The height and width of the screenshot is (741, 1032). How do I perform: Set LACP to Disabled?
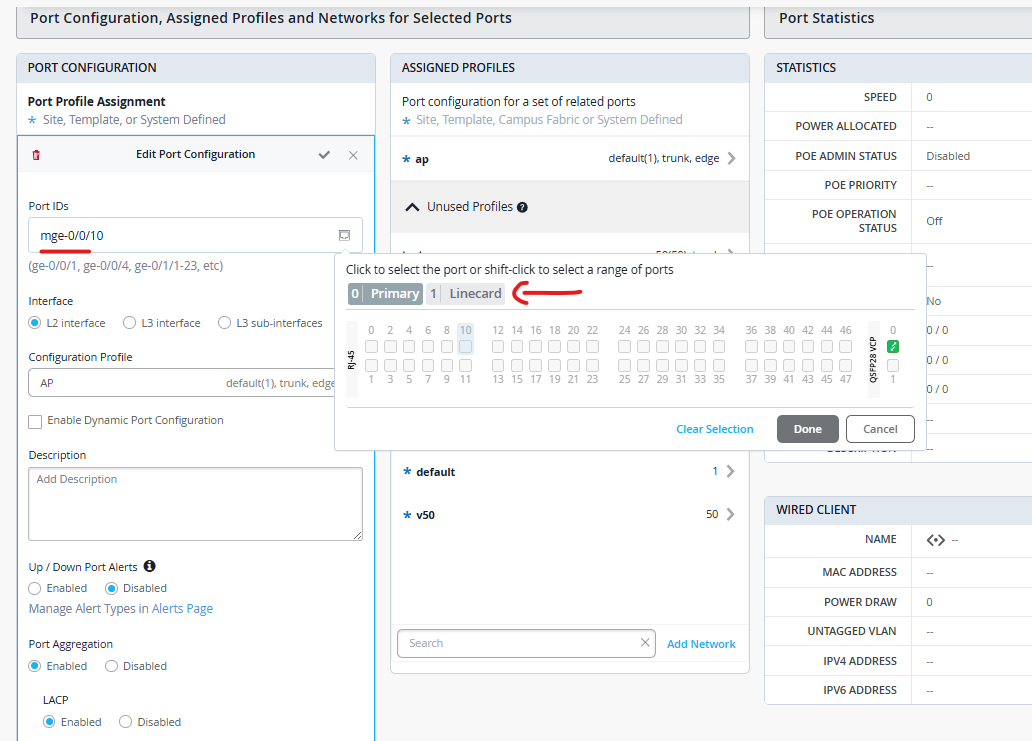pyautogui.click(x=126, y=722)
